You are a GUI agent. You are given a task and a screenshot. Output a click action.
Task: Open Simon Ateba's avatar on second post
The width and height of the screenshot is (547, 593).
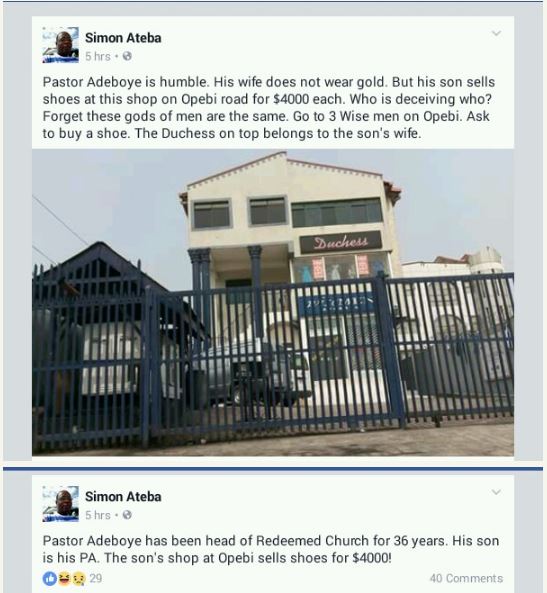pos(61,504)
